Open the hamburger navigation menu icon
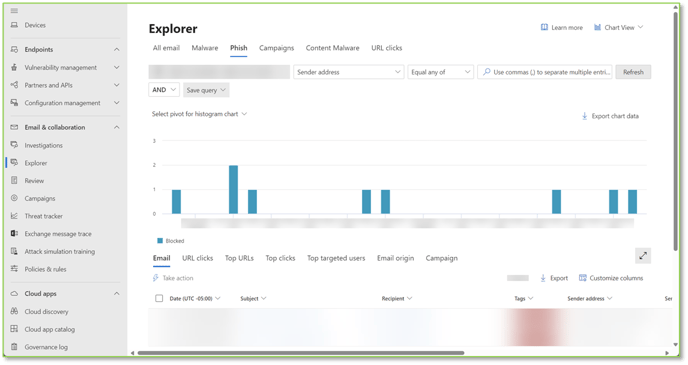This screenshot has height=365, width=688. click(14, 11)
